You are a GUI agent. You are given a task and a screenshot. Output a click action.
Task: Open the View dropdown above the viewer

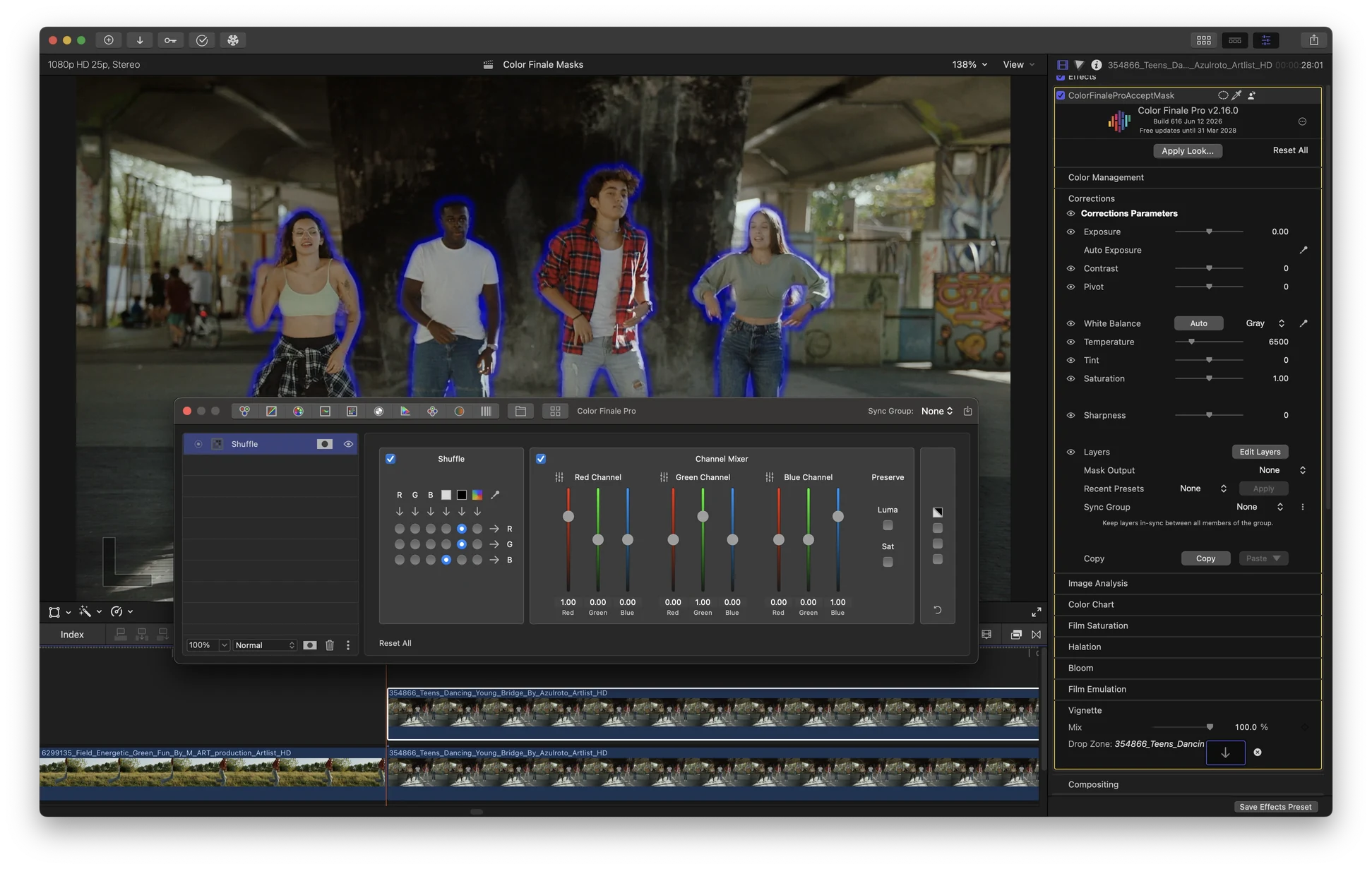pyautogui.click(x=1018, y=64)
